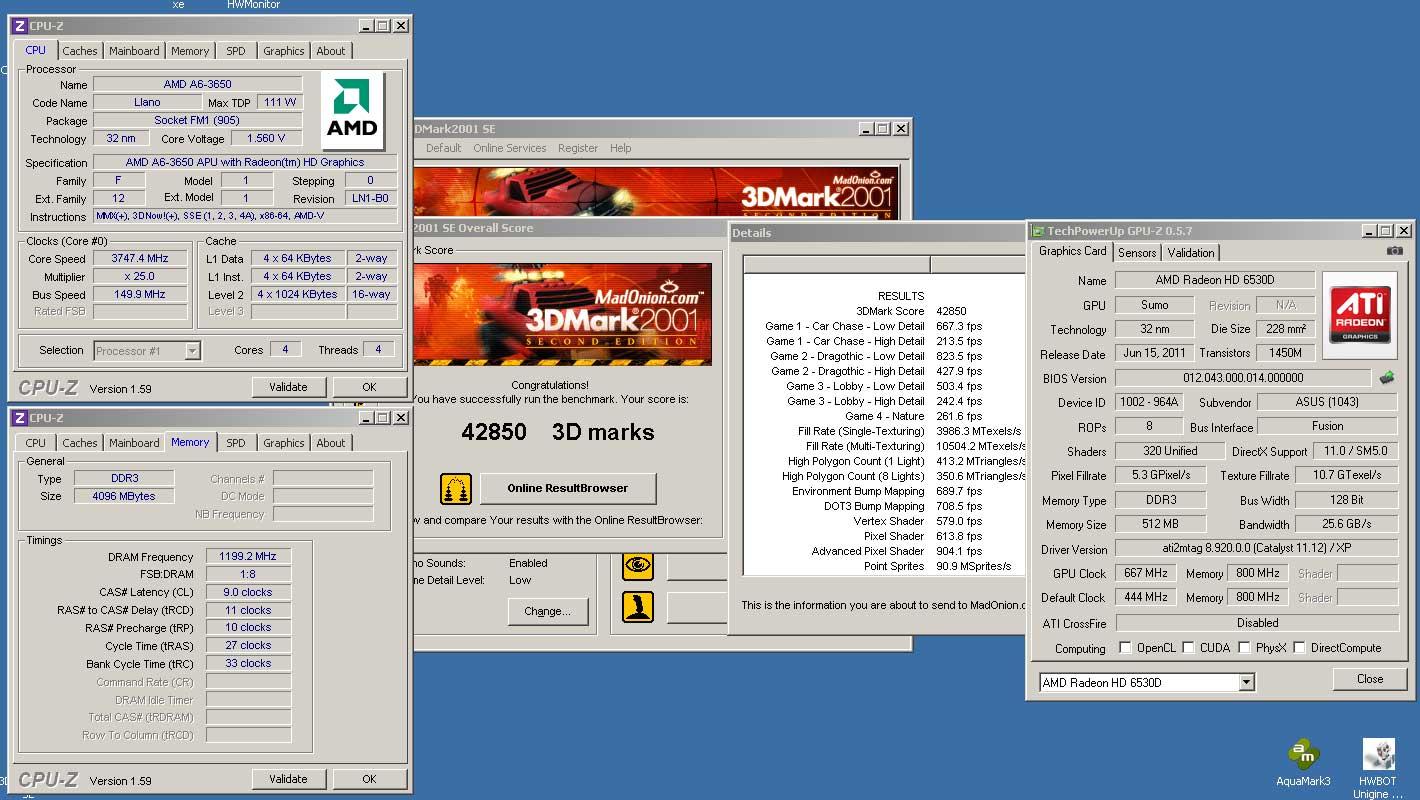Click the Online ResultBrowser button
The width and height of the screenshot is (1420, 800).
click(x=568, y=489)
